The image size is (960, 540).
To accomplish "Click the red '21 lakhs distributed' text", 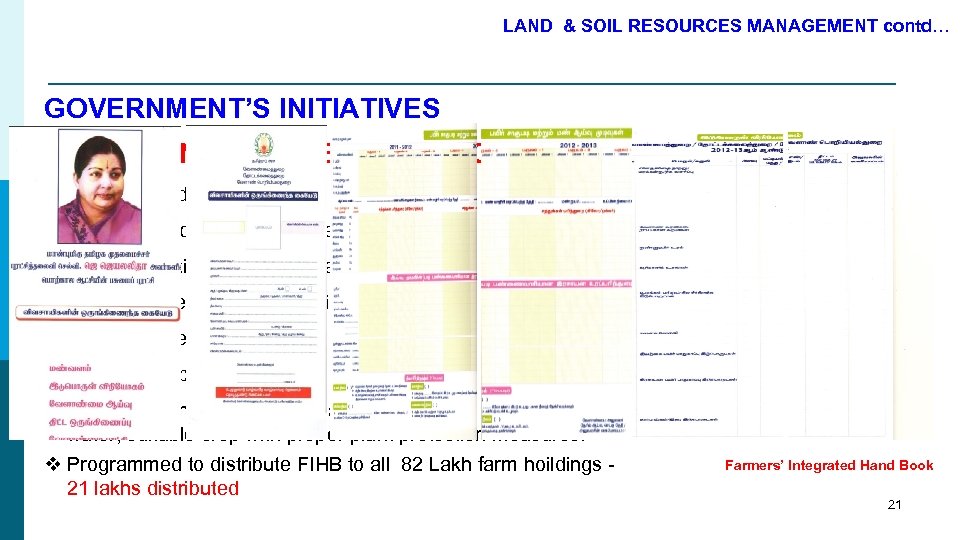I will (x=152, y=489).
